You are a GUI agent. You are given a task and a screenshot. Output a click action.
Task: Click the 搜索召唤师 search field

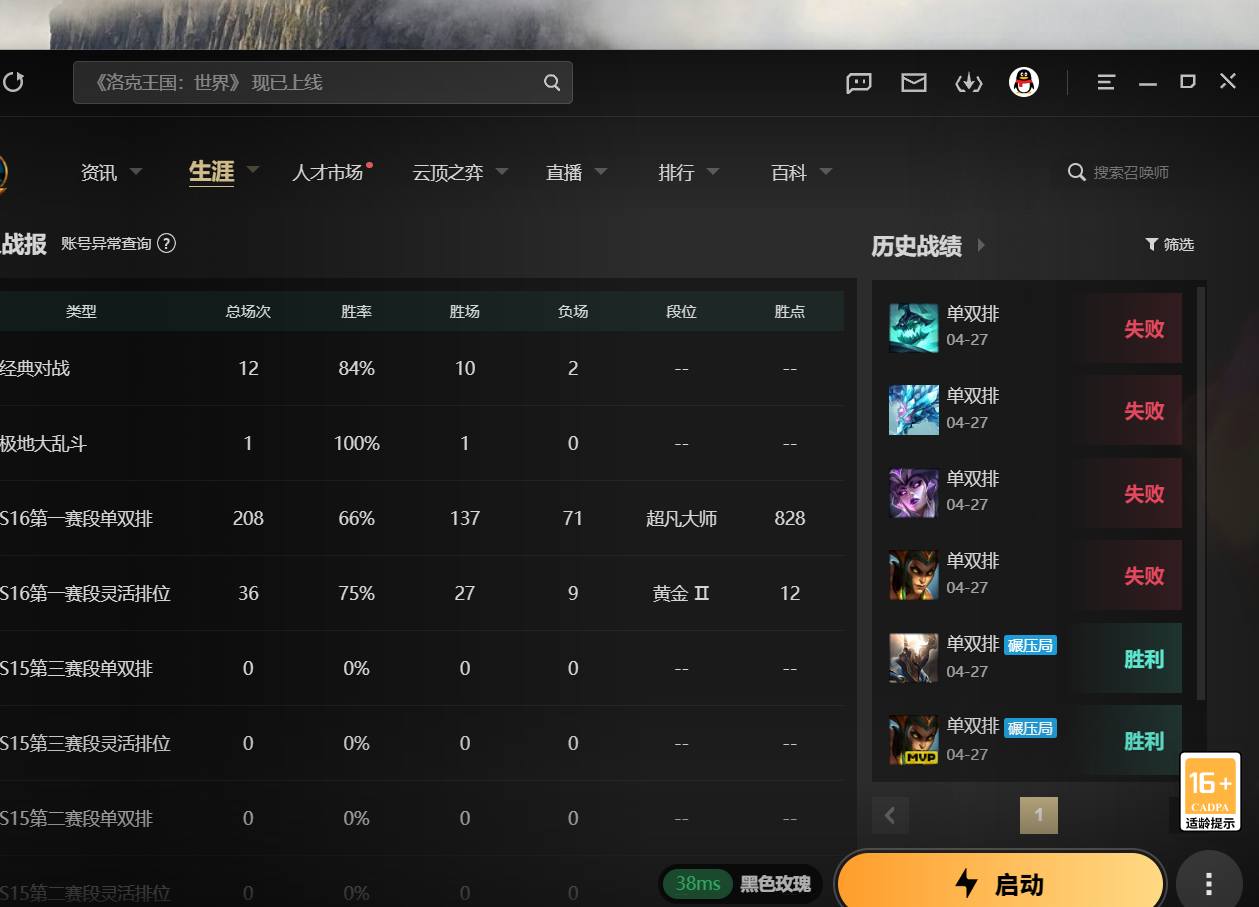tap(1131, 172)
